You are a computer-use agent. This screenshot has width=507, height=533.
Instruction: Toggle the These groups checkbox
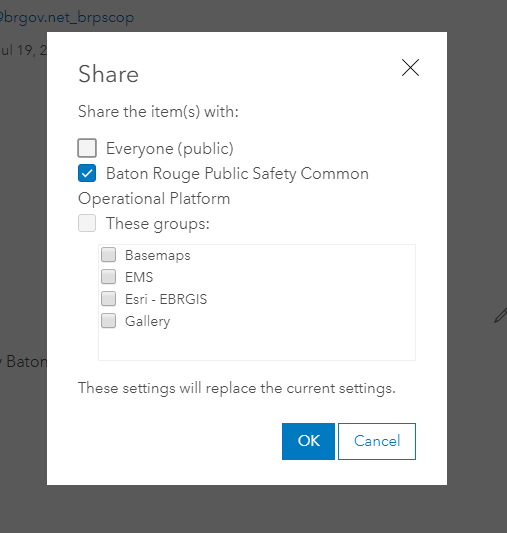click(87, 223)
